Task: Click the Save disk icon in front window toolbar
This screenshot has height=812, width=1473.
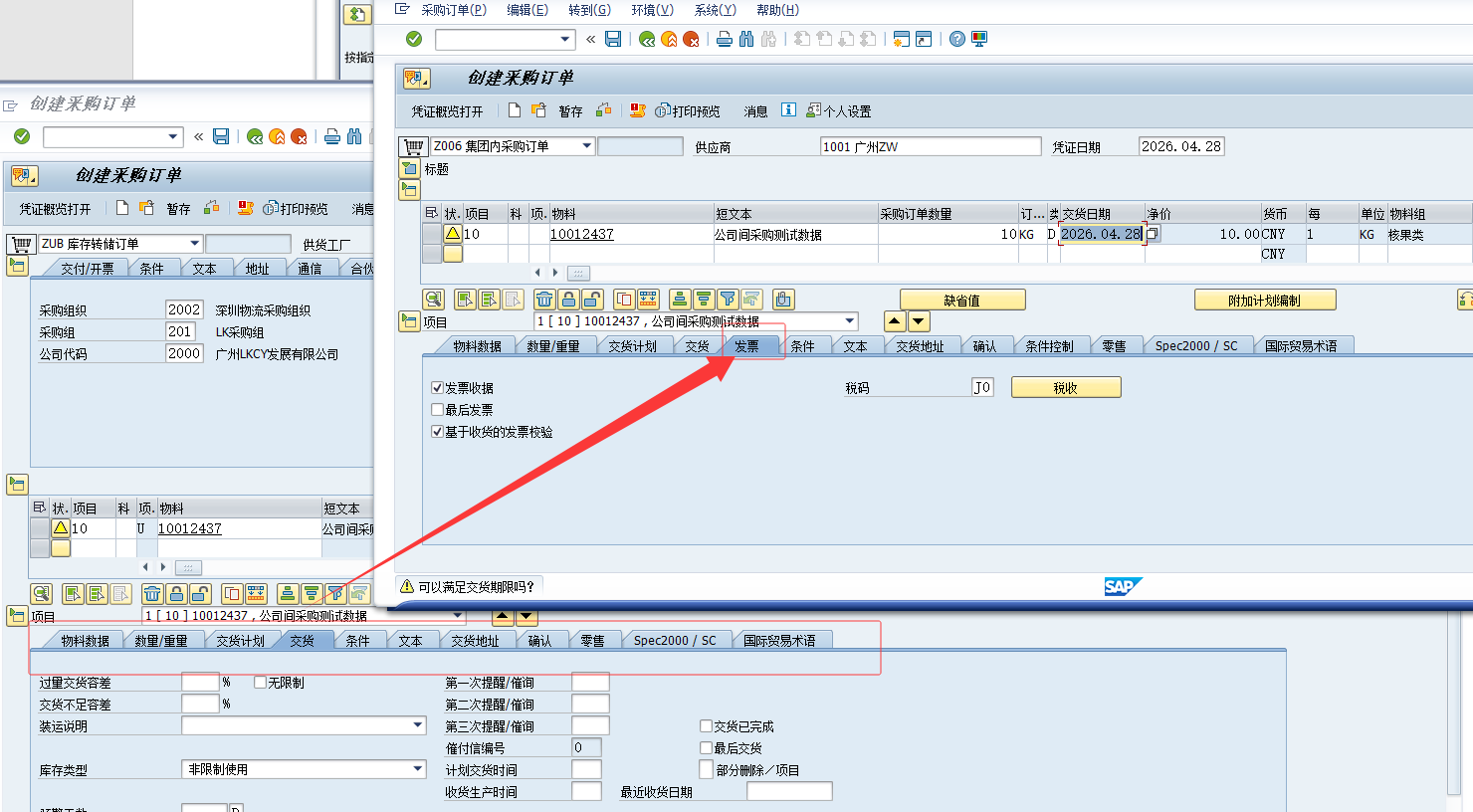Action: point(613,39)
